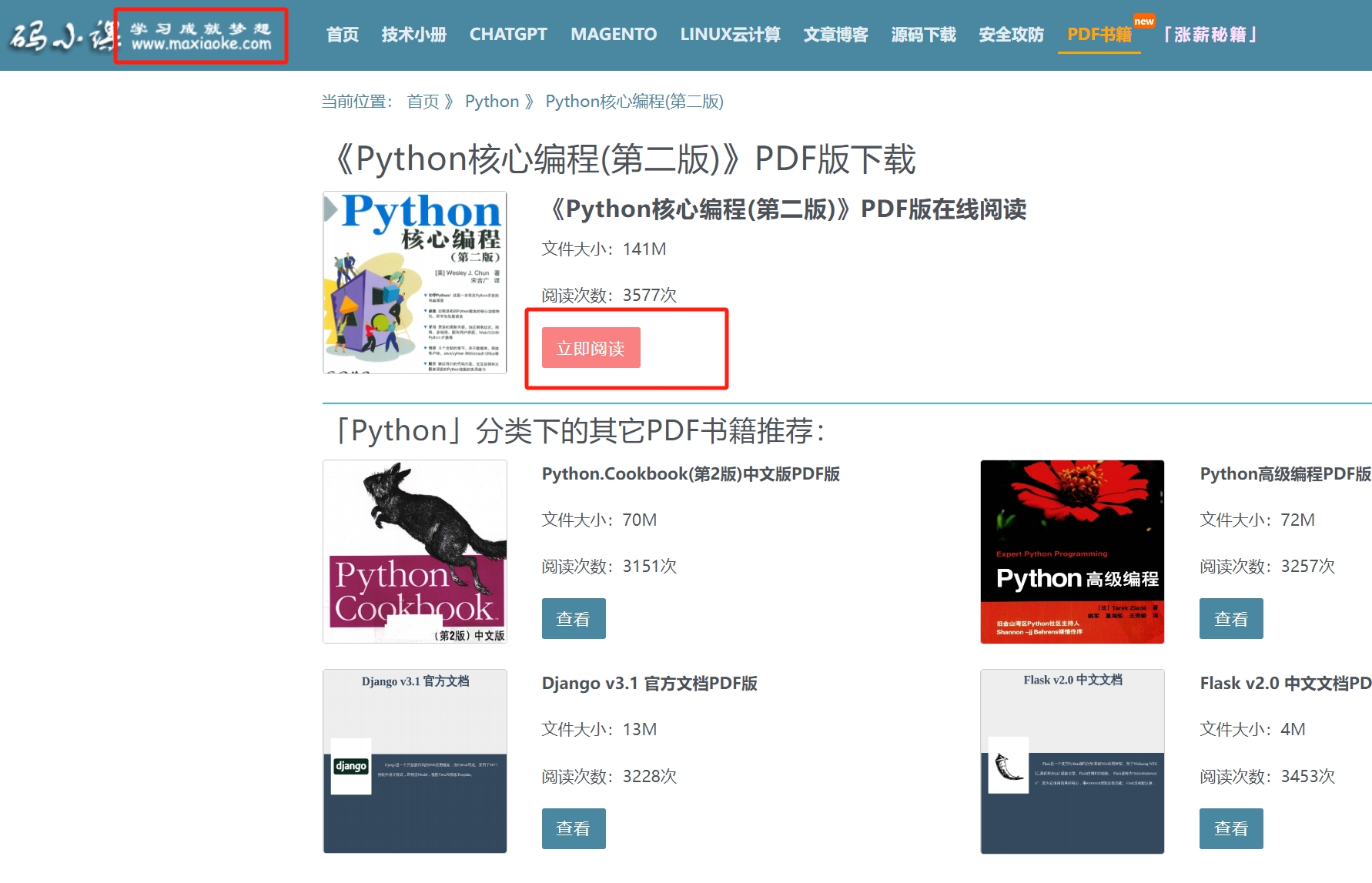Open the Flask v2.0 中文文档 cover thumbnail
The image size is (1372, 883).
[1072, 761]
